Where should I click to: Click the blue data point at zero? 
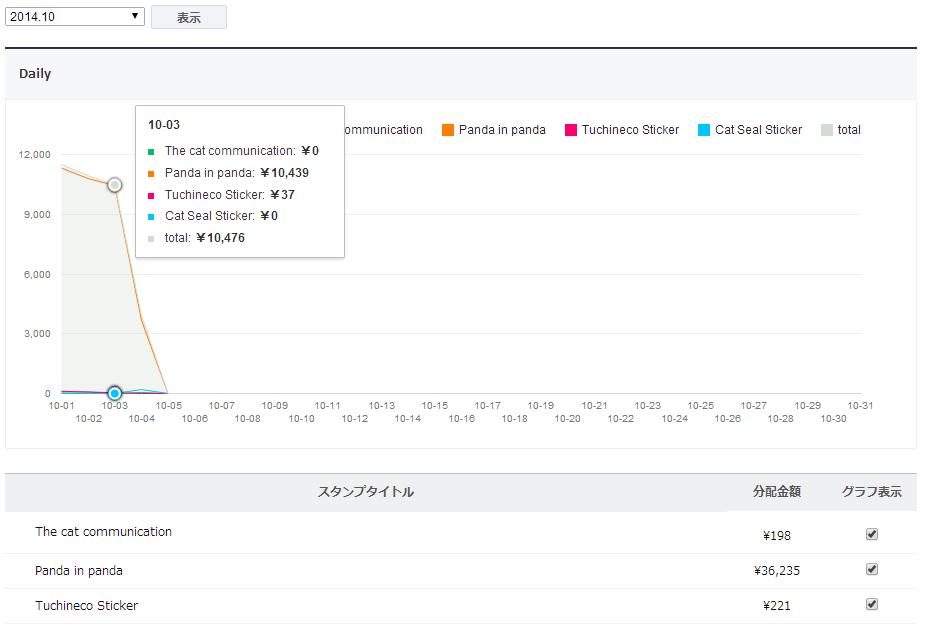coord(115,393)
